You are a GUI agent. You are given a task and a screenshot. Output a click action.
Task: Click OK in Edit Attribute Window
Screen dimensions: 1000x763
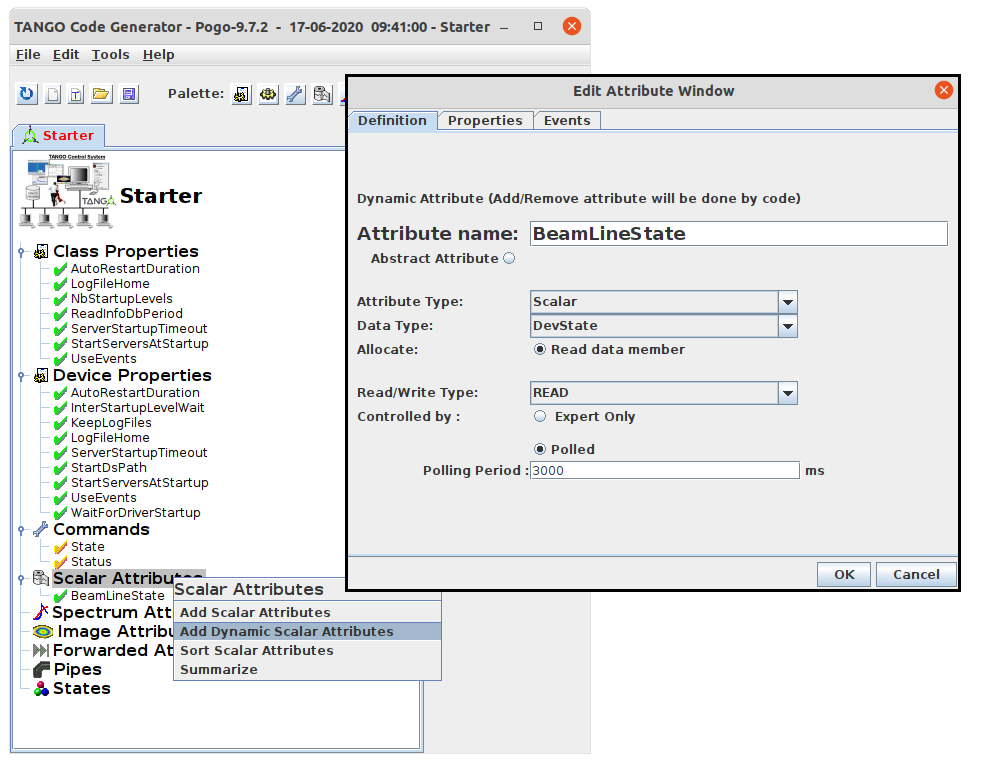[x=844, y=575]
